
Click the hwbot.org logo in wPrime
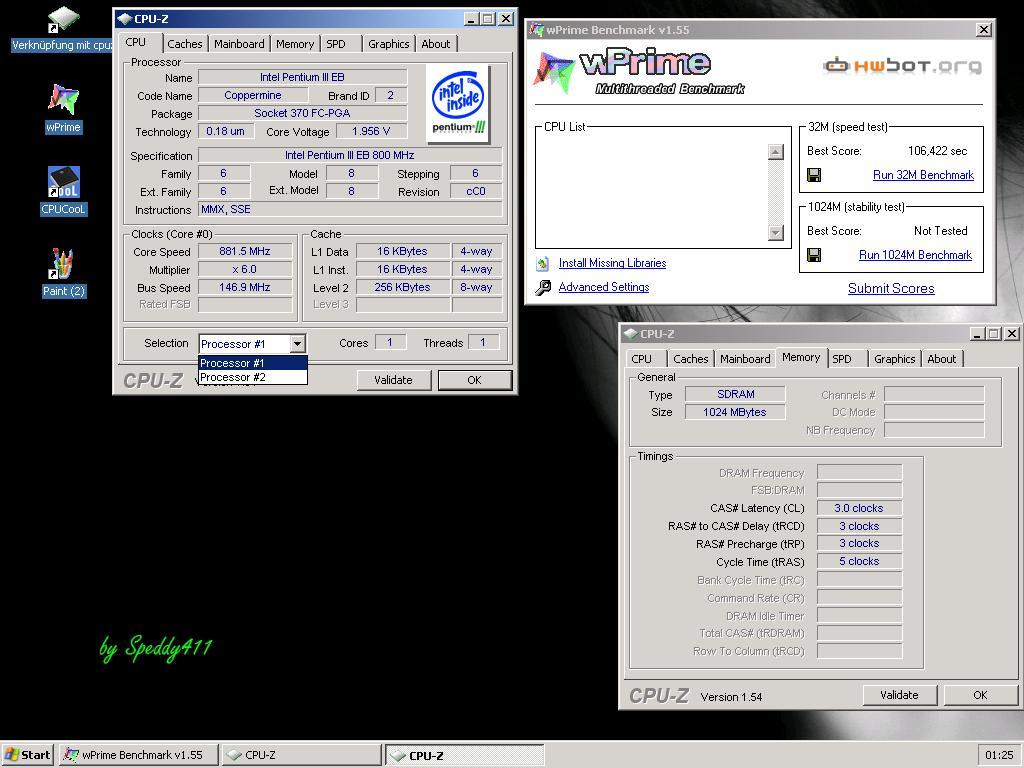(x=902, y=65)
